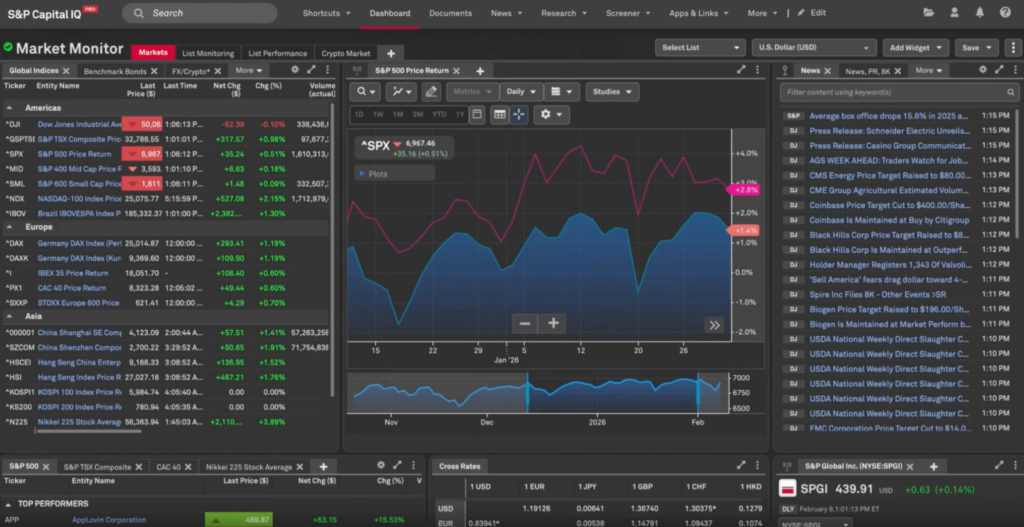Expand the Plots disclosure in chart legend
Viewport: 1024px width, 527px height.
(360, 174)
